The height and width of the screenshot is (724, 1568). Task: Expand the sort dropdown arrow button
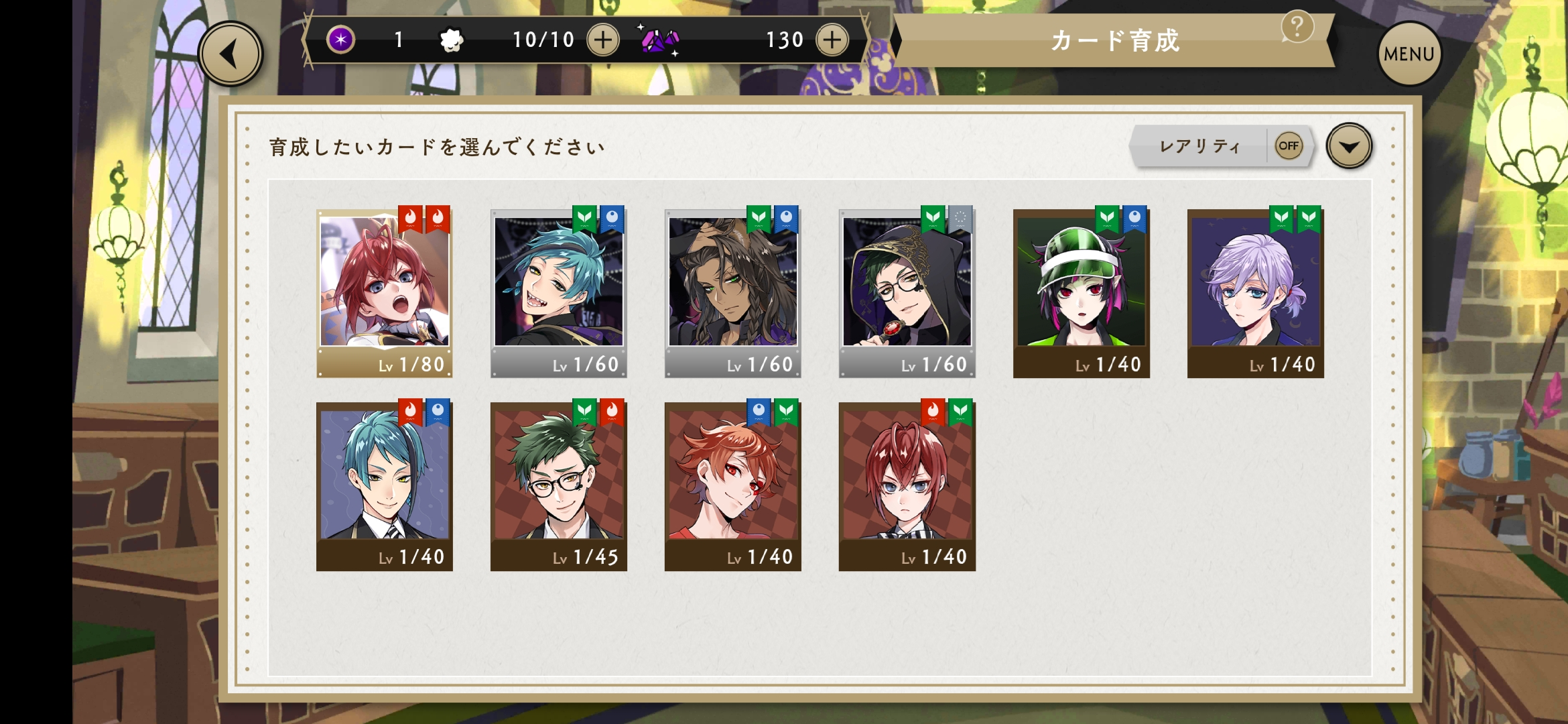click(x=1349, y=145)
